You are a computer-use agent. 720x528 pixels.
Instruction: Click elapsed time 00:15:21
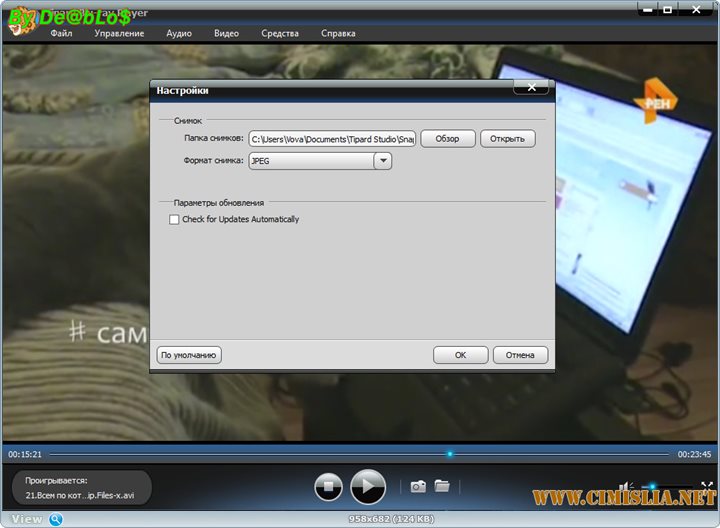[25, 454]
